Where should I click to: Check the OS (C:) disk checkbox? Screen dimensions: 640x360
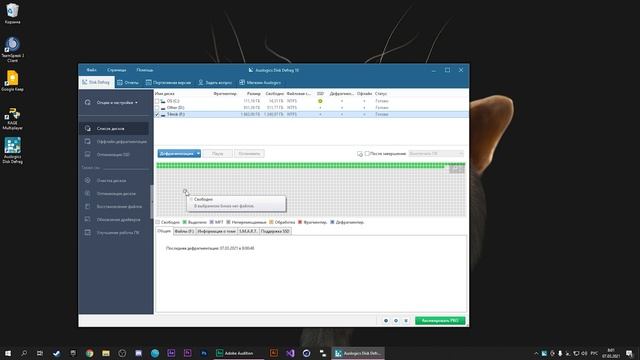[157, 101]
